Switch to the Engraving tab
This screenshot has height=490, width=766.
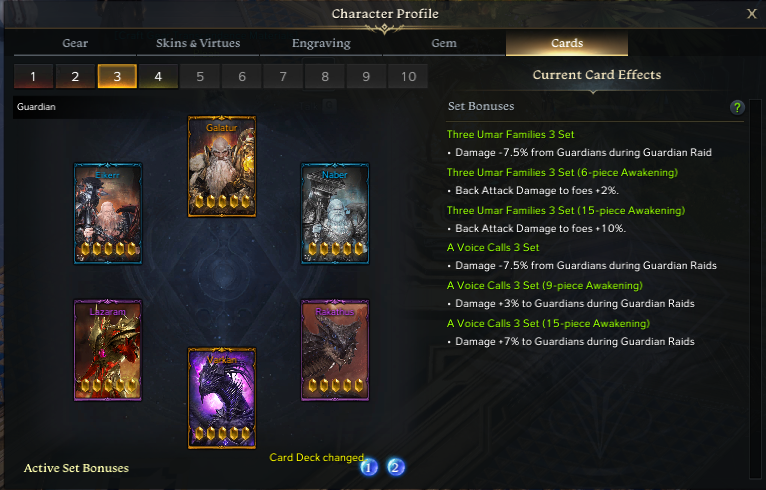pyautogui.click(x=321, y=43)
